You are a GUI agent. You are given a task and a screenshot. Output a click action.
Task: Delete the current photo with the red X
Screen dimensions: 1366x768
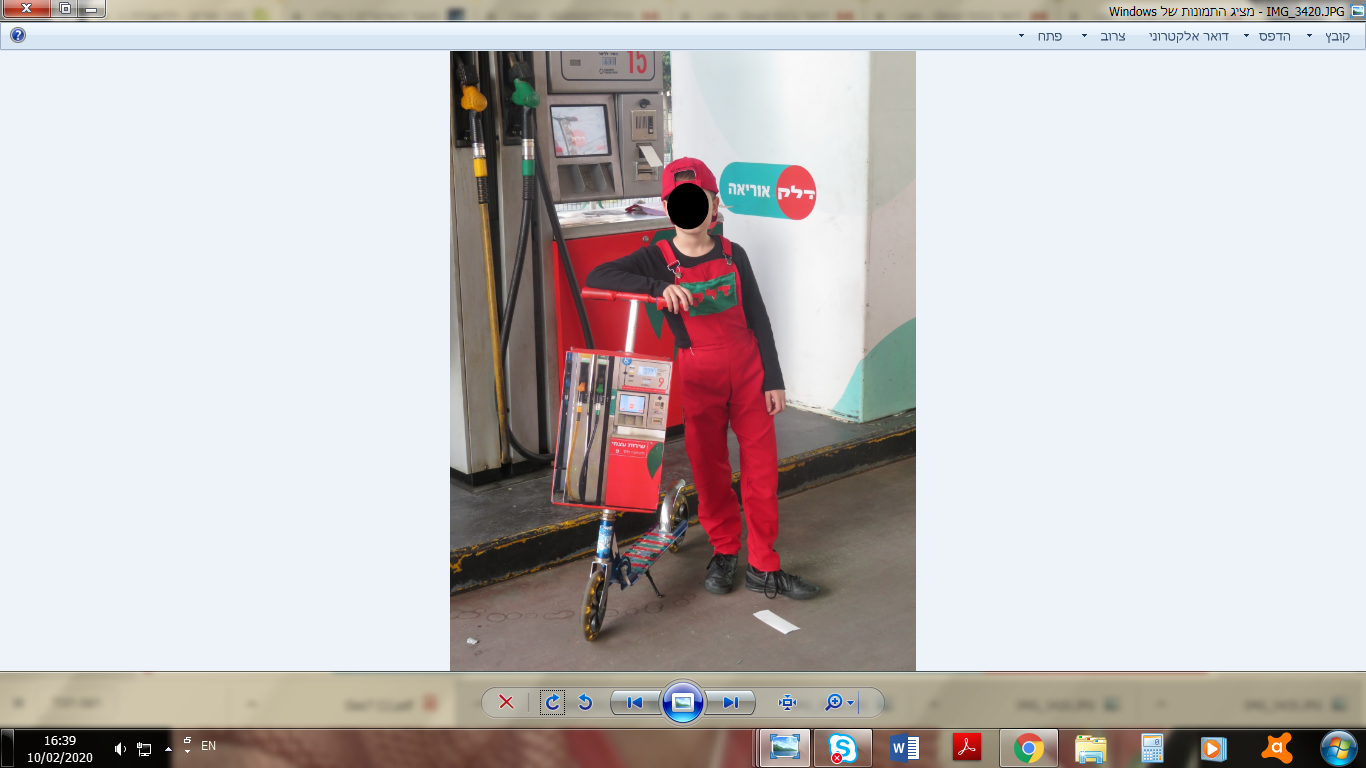(506, 702)
